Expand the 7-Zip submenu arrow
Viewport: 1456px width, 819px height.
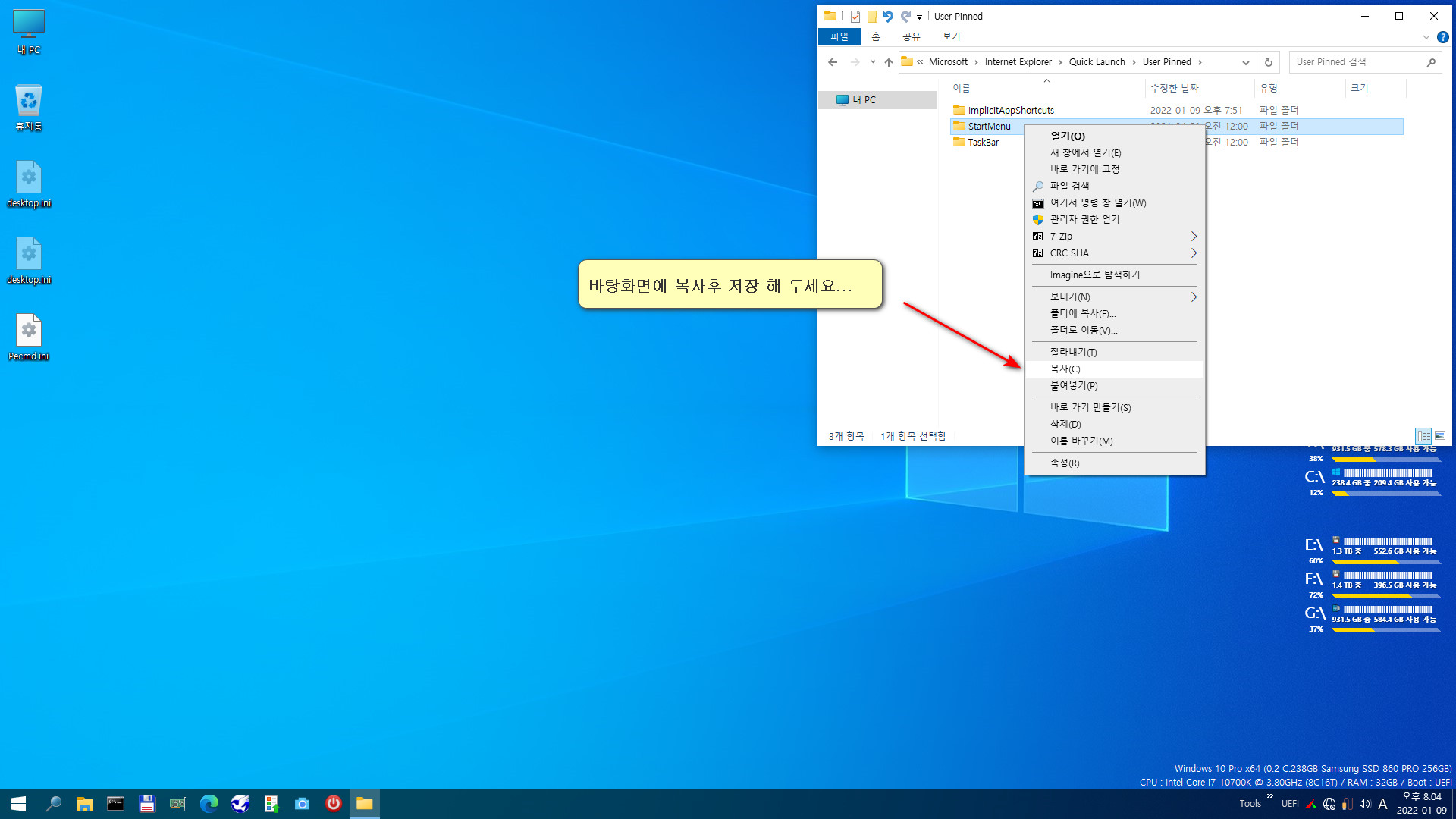1194,237
